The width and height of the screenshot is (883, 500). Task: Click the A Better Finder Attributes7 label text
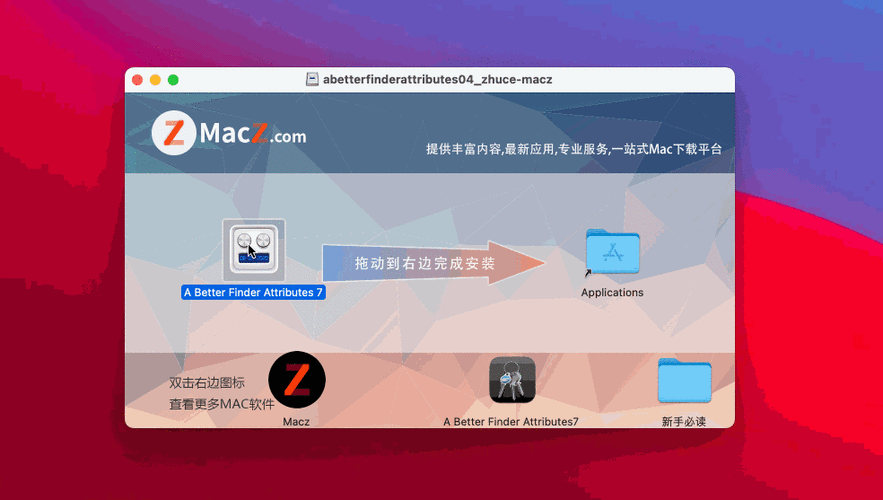click(511, 421)
